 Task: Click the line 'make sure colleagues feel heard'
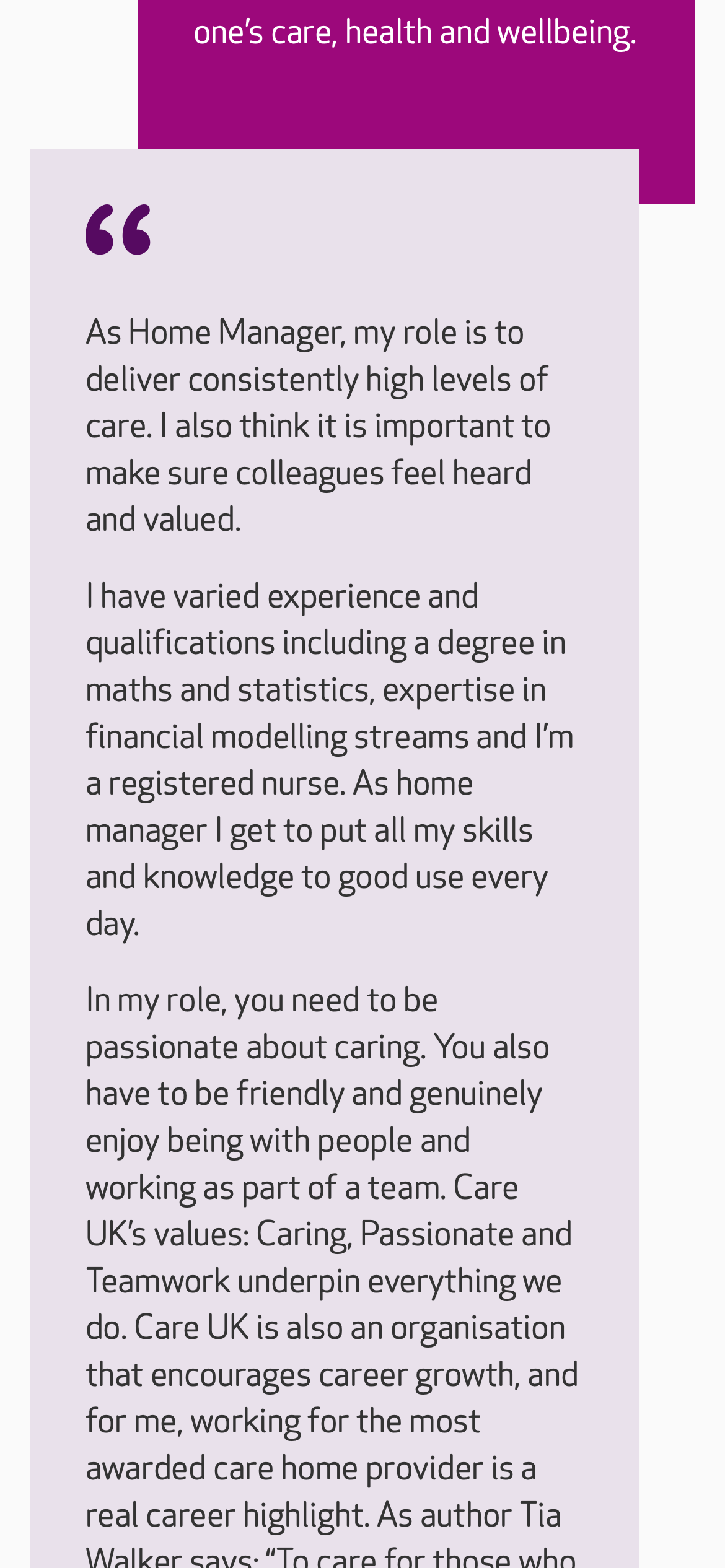309,473
